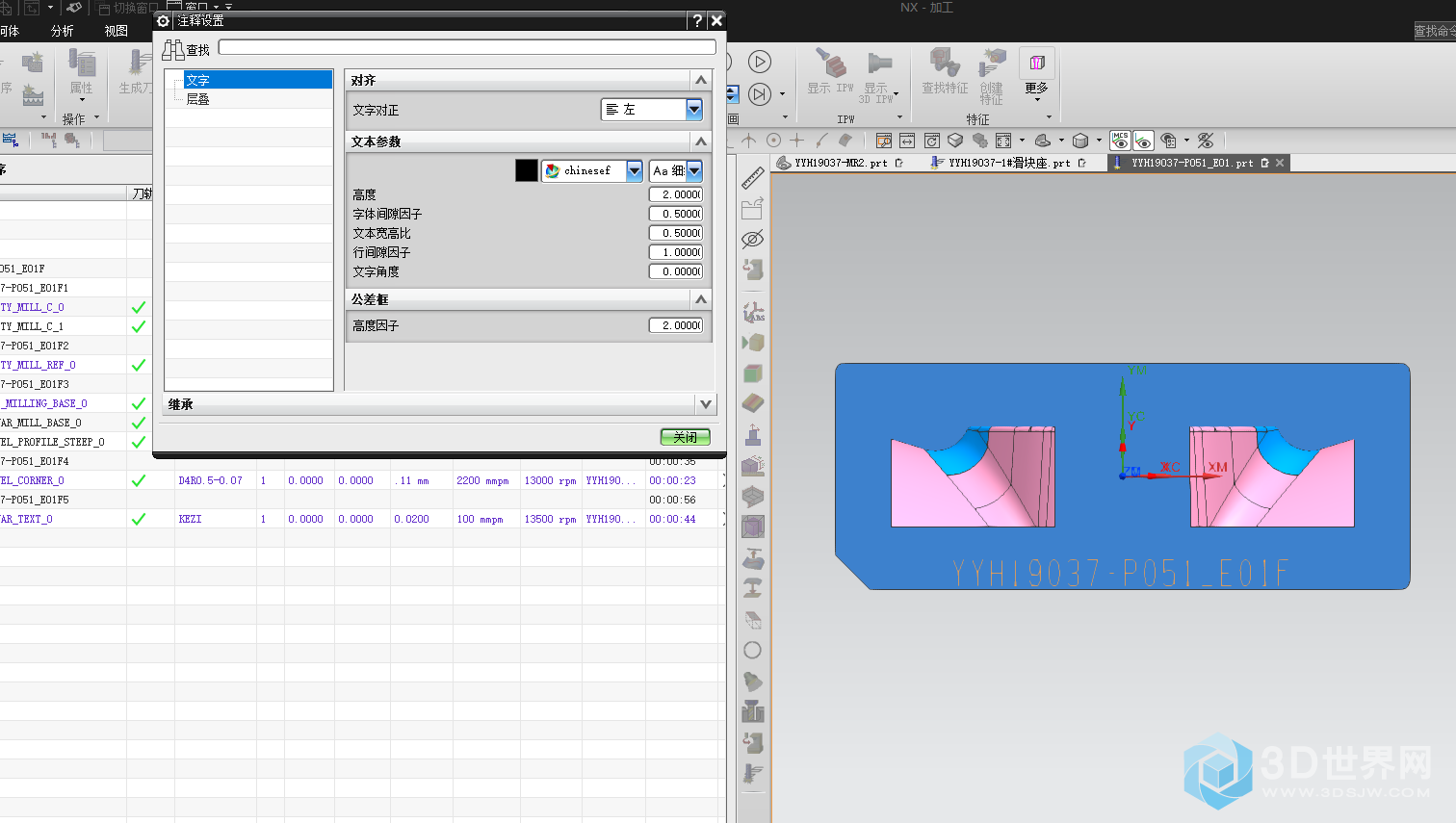Click the fit-view icon in the view toolbar
The width and height of the screenshot is (1456, 823).
[1003, 141]
